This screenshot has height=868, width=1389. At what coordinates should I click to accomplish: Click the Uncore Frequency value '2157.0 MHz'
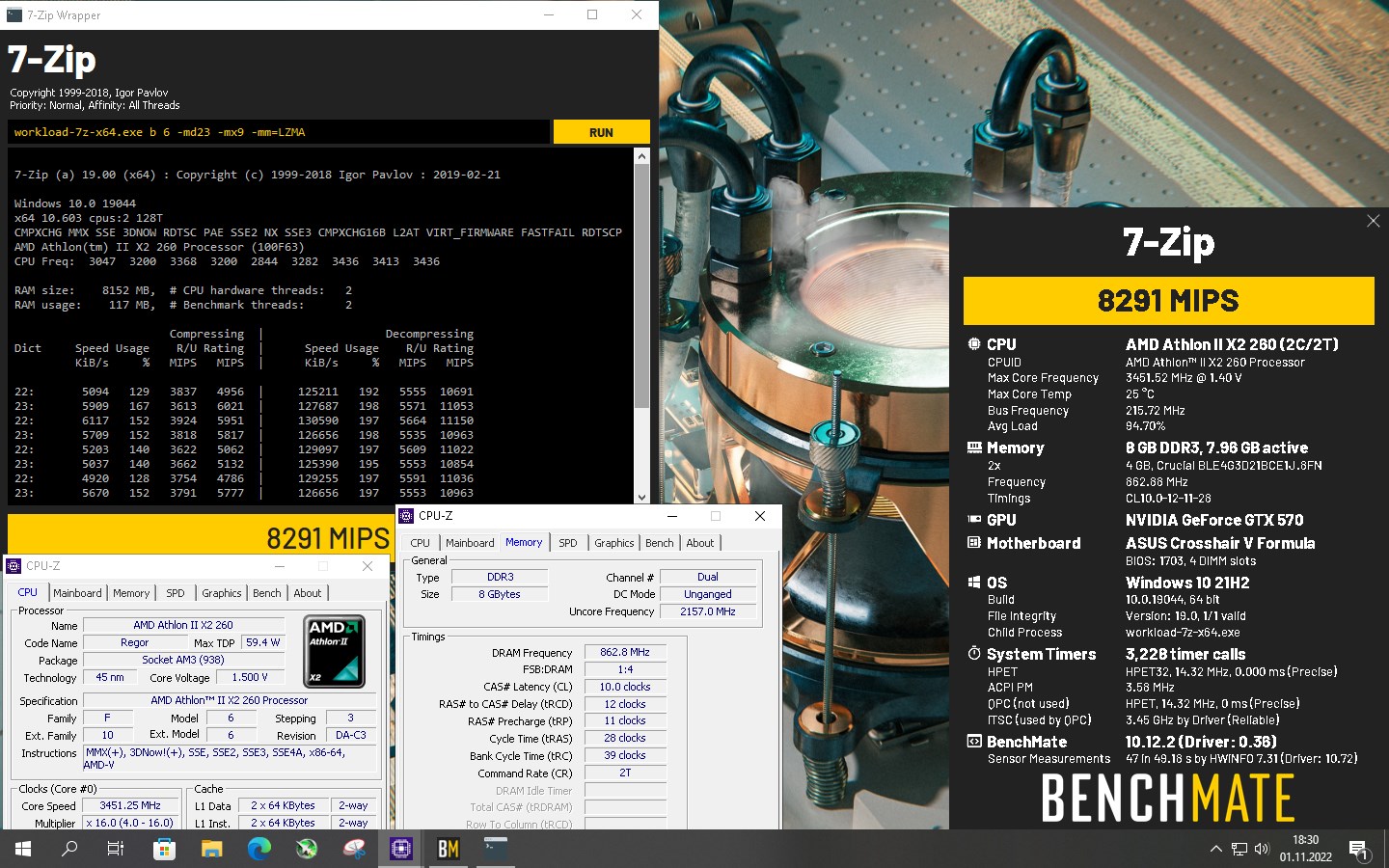(x=708, y=611)
